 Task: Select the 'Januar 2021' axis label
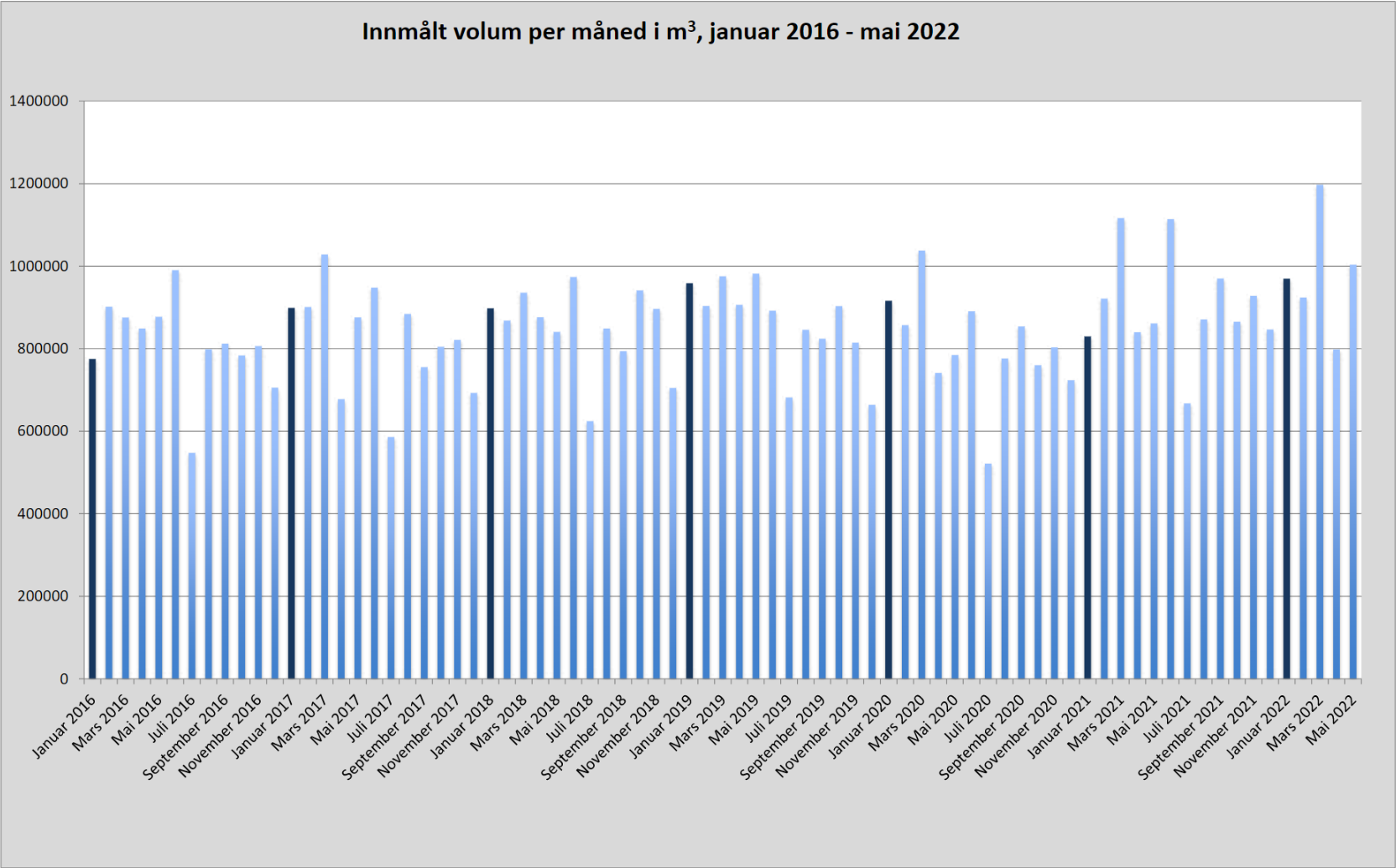[1059, 726]
